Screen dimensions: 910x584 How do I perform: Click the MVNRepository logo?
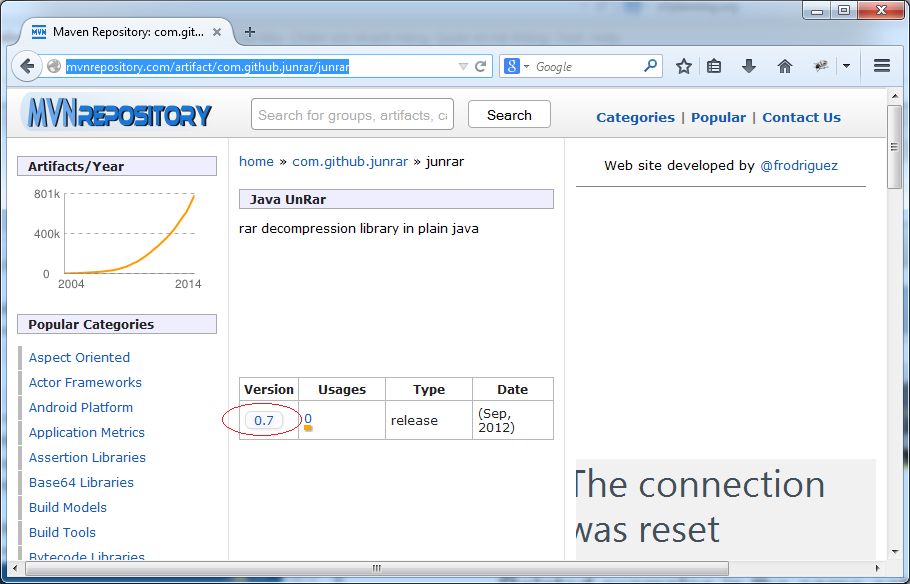pos(117,113)
